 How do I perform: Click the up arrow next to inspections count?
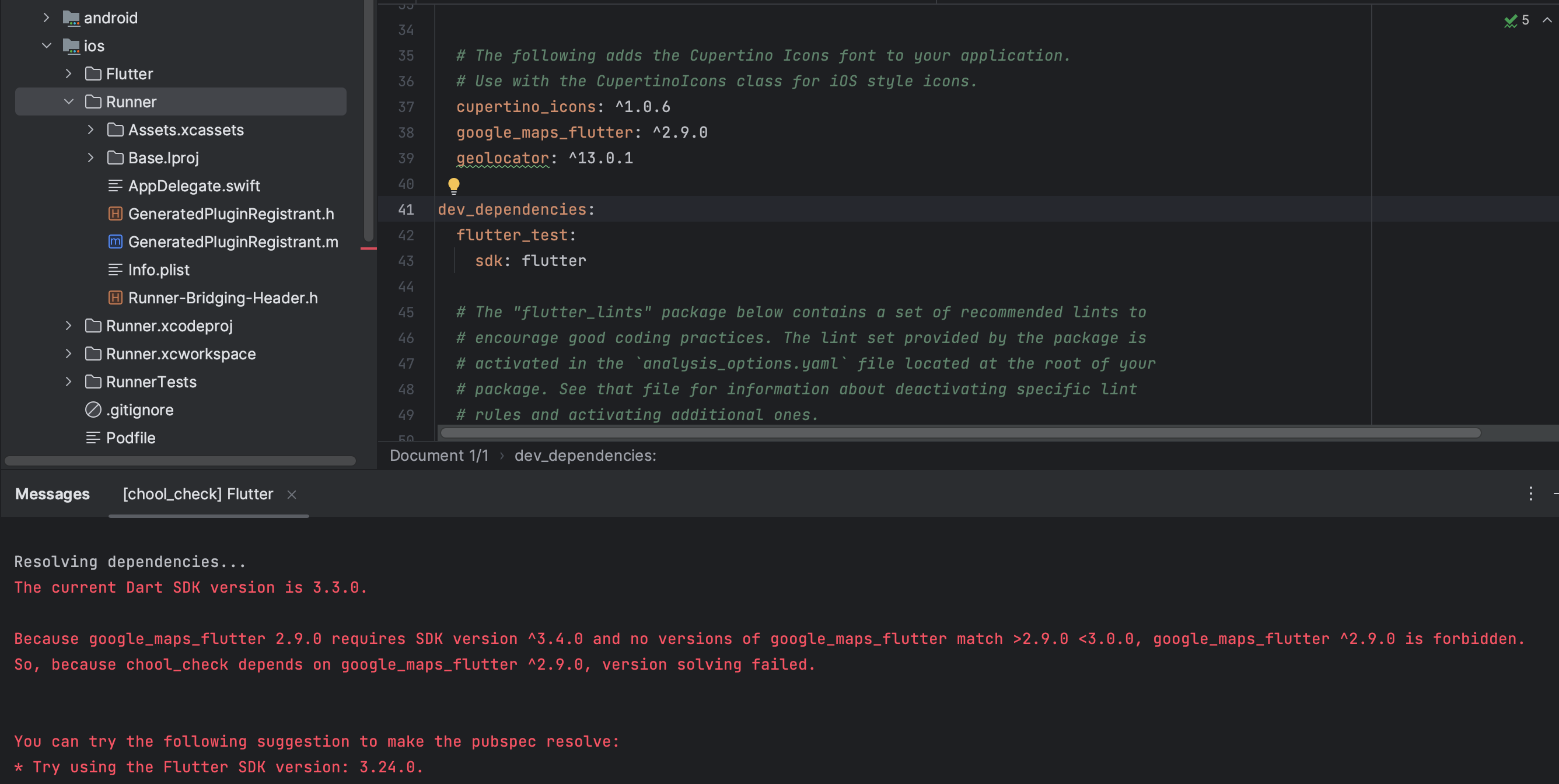pos(1547,20)
